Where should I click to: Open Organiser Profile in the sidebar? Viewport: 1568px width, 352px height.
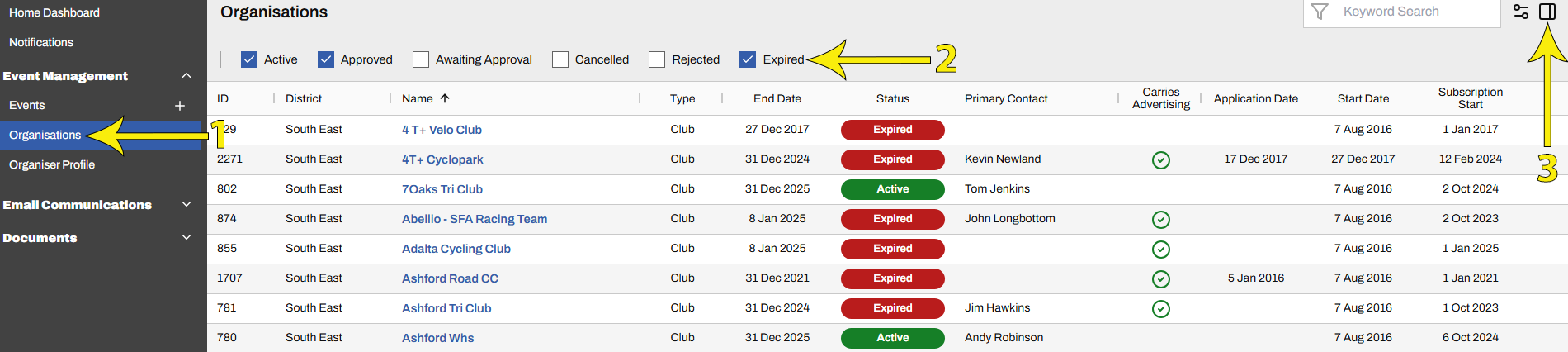point(52,164)
